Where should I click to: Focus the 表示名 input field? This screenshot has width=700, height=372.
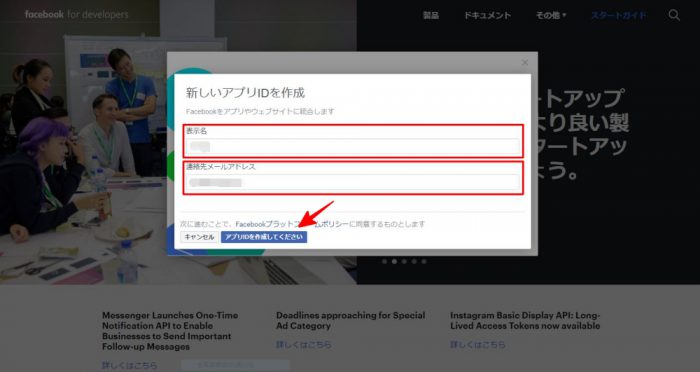(353, 146)
